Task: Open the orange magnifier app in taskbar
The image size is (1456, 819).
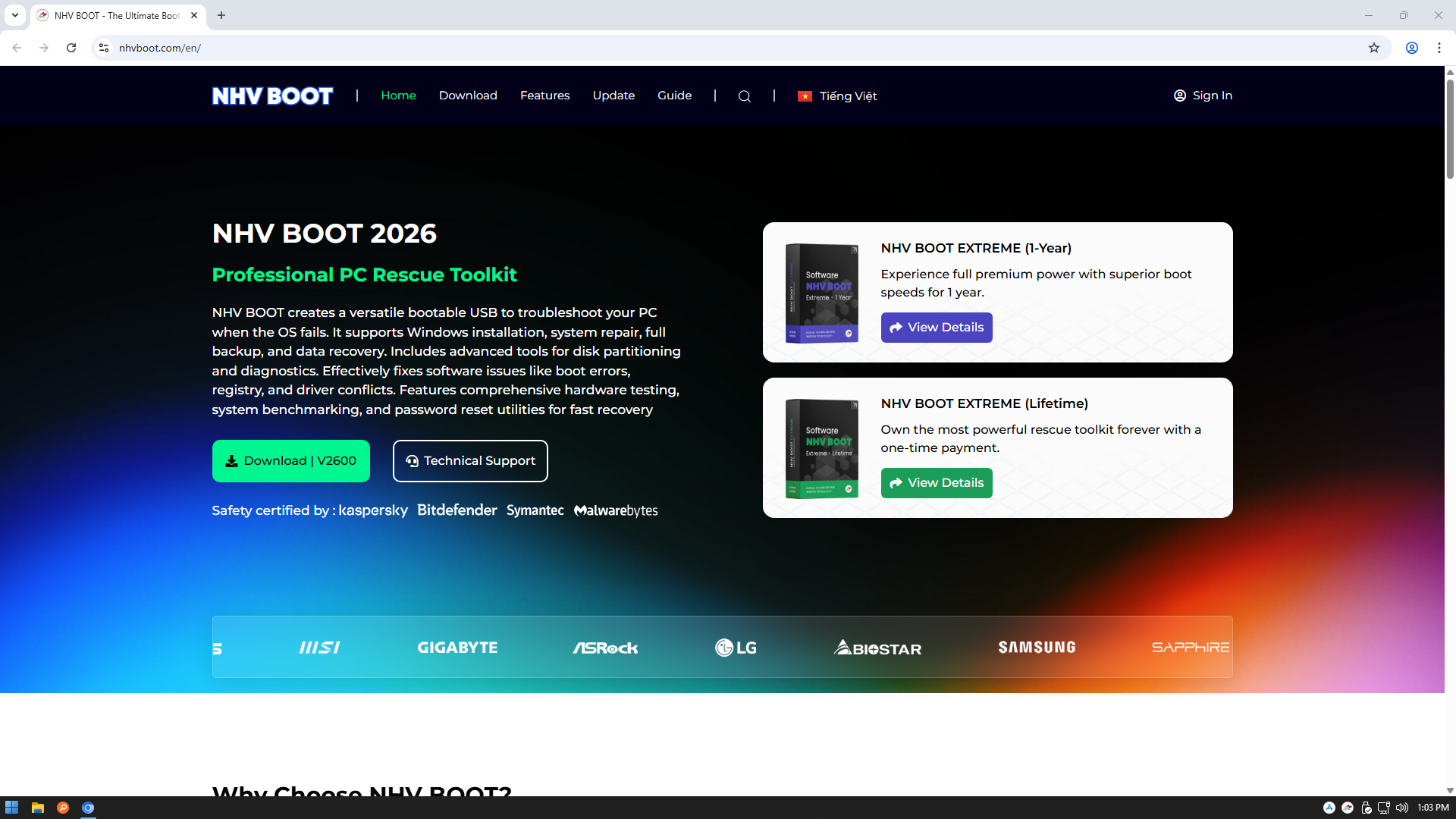Action: pyautogui.click(x=63, y=808)
